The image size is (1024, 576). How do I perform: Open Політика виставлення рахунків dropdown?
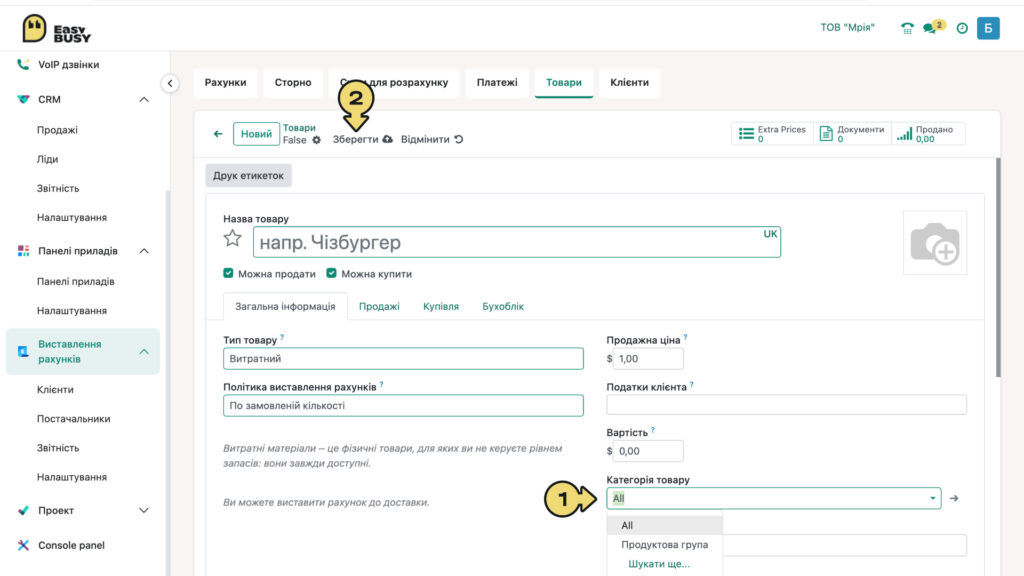click(x=403, y=406)
